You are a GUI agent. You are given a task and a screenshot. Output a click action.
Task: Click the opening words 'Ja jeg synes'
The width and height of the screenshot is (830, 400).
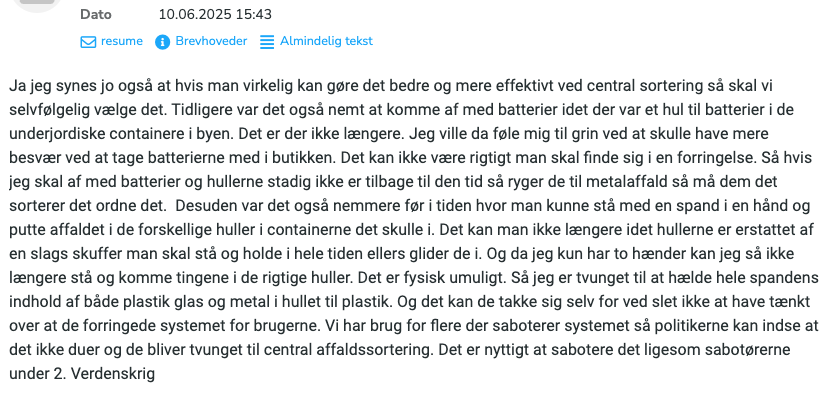click(44, 87)
